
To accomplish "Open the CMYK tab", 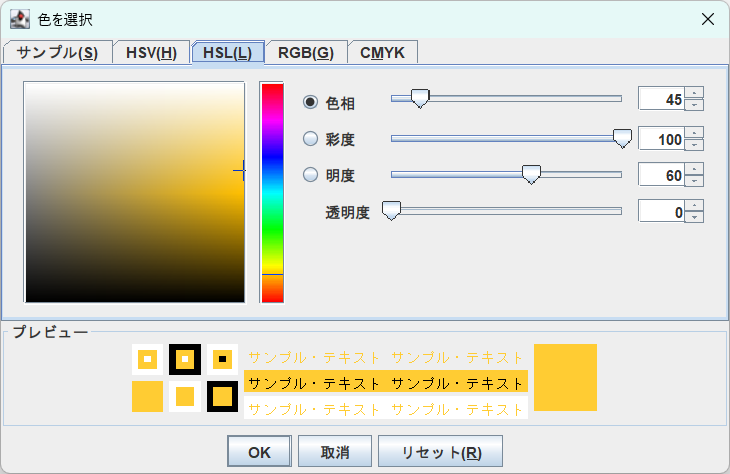I will 382,52.
